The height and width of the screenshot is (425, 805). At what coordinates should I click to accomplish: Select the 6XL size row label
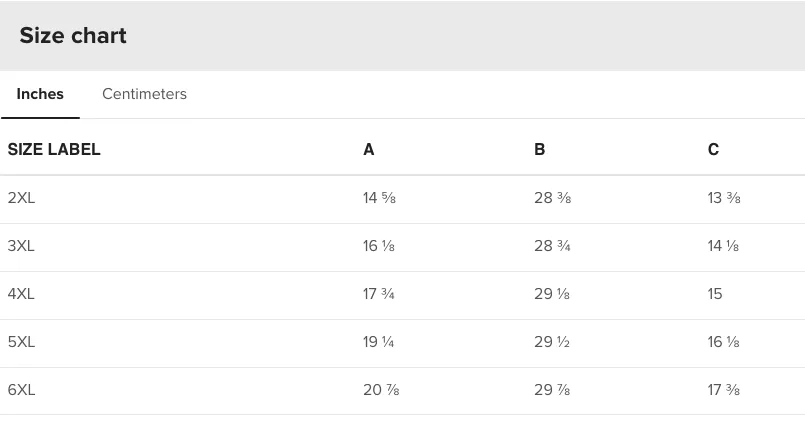21,390
